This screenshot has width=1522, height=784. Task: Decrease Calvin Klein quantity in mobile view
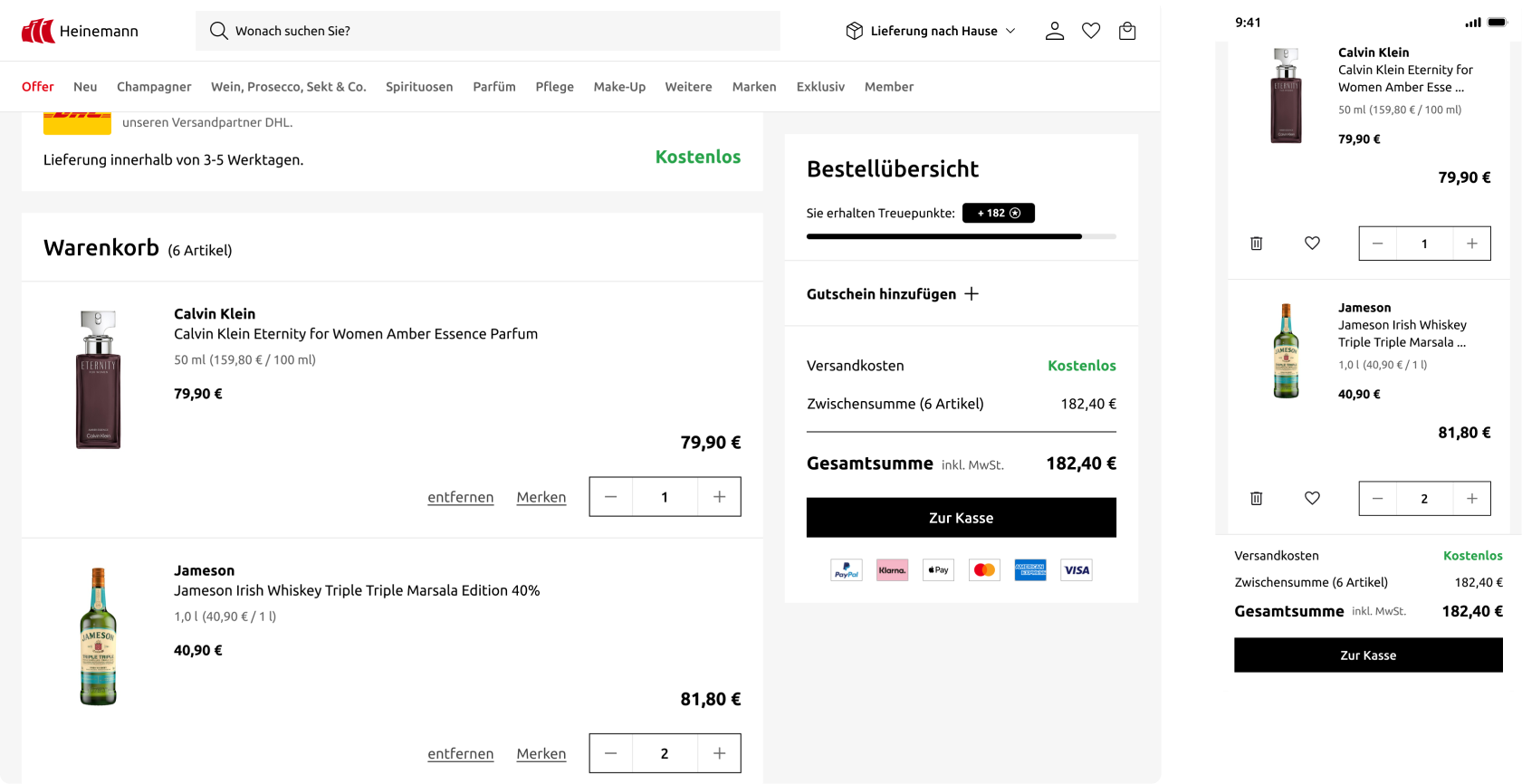pos(1378,244)
